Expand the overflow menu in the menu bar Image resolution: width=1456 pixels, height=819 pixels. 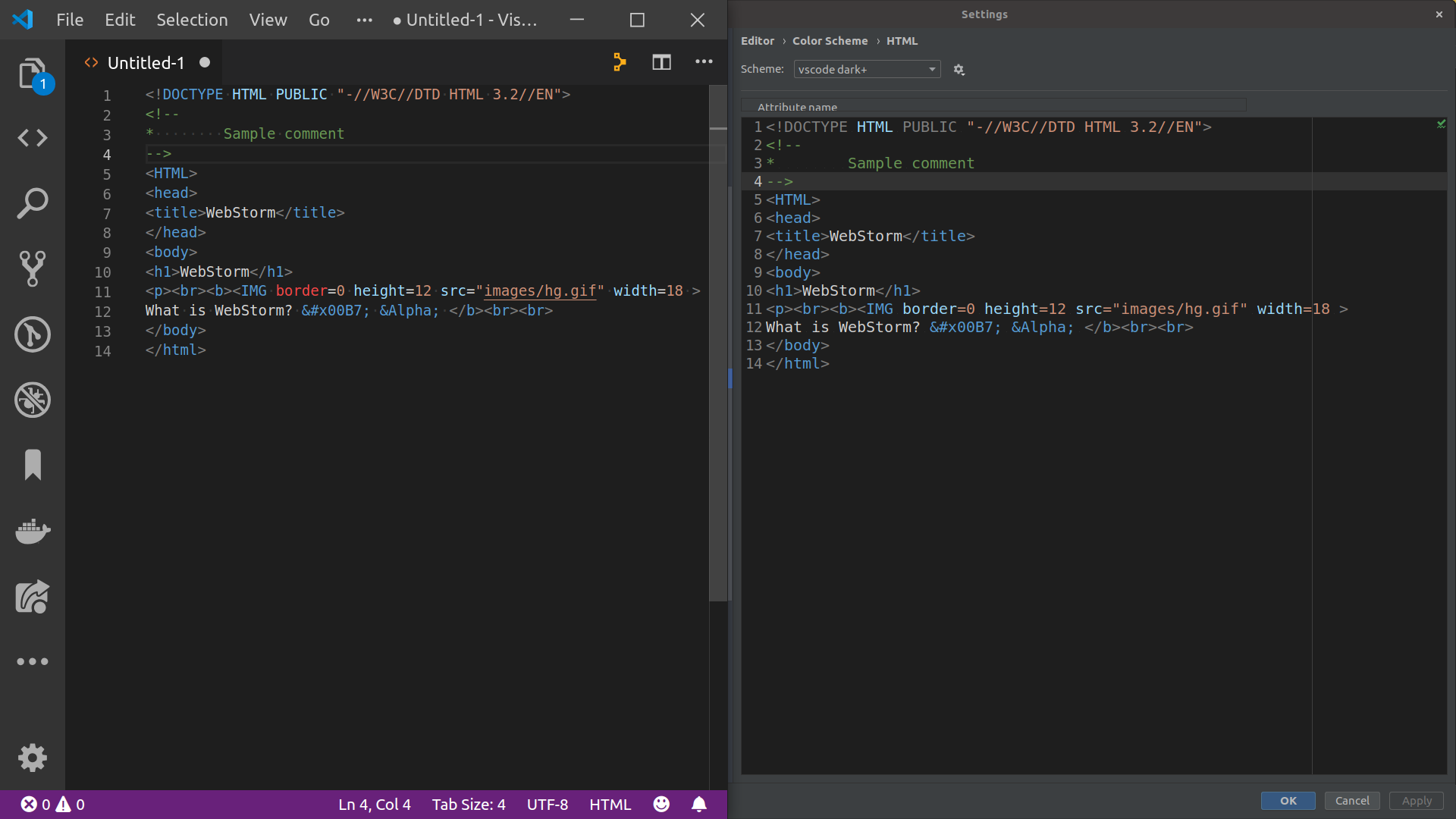[364, 20]
